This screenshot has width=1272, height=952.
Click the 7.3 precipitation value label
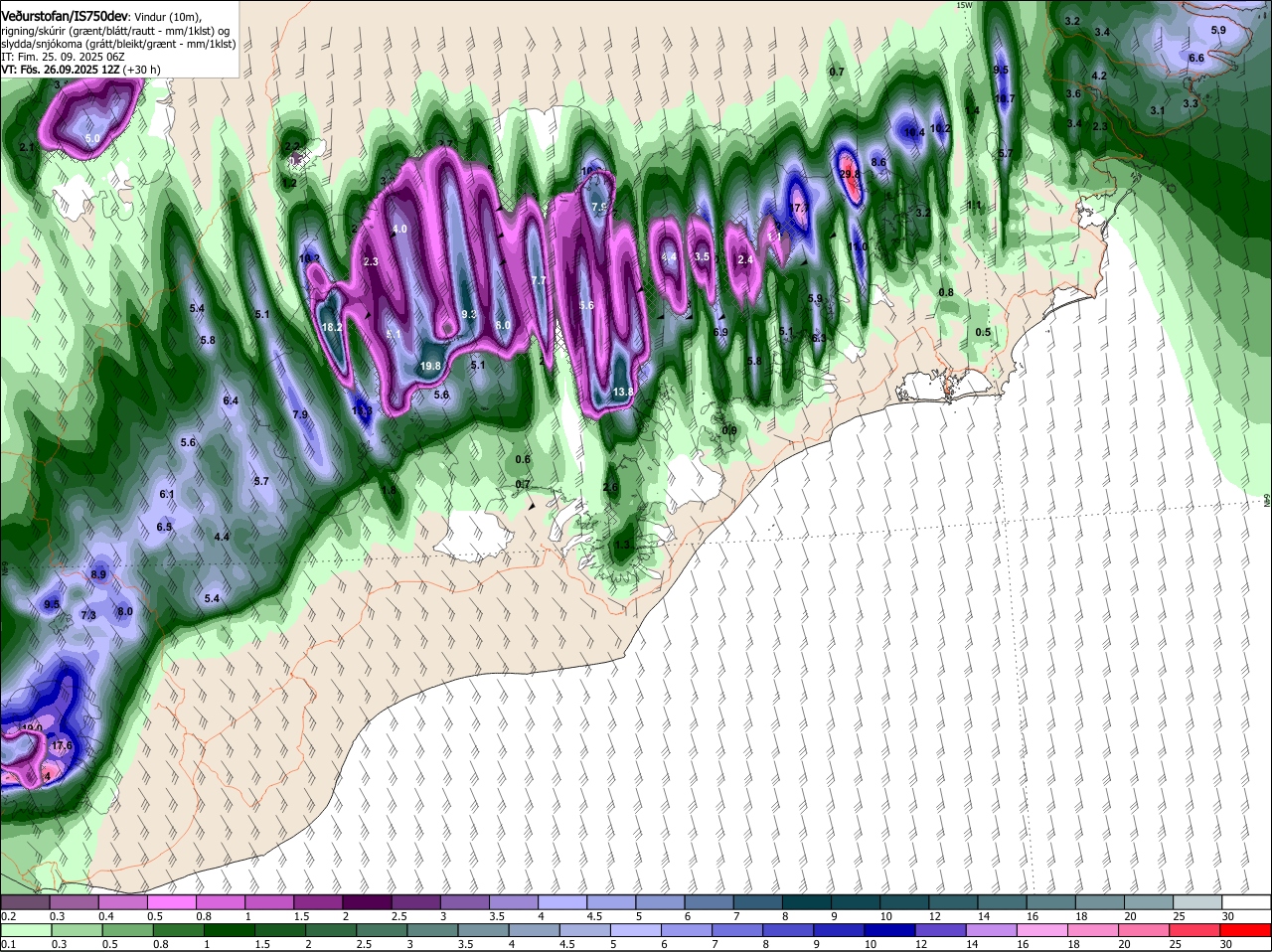point(88,615)
